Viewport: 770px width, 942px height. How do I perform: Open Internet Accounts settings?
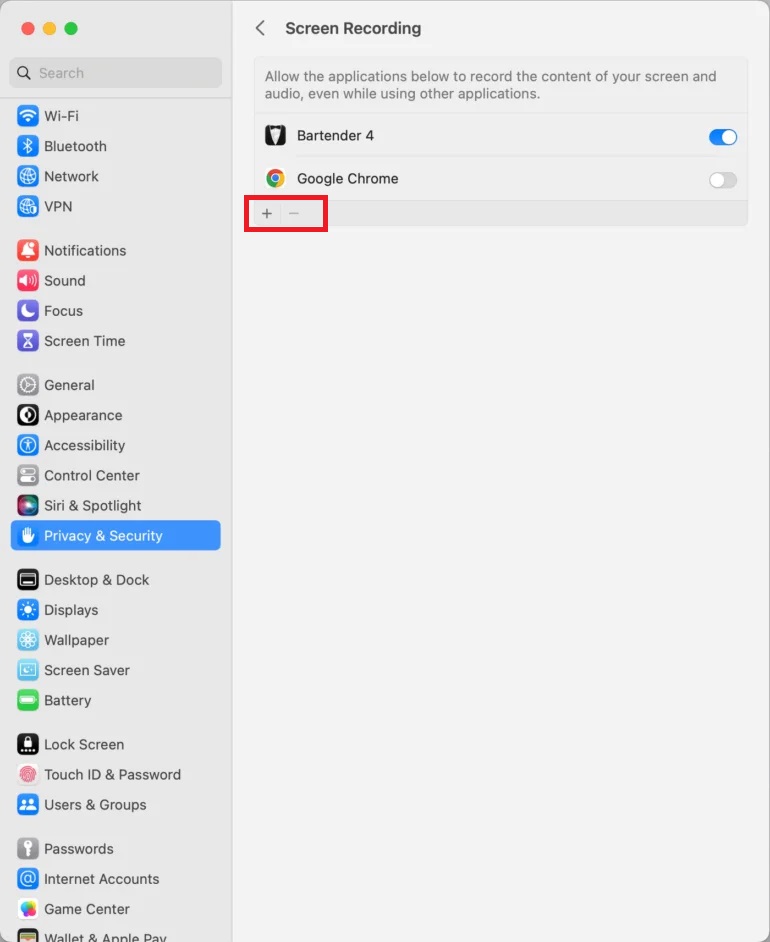(x=115, y=879)
